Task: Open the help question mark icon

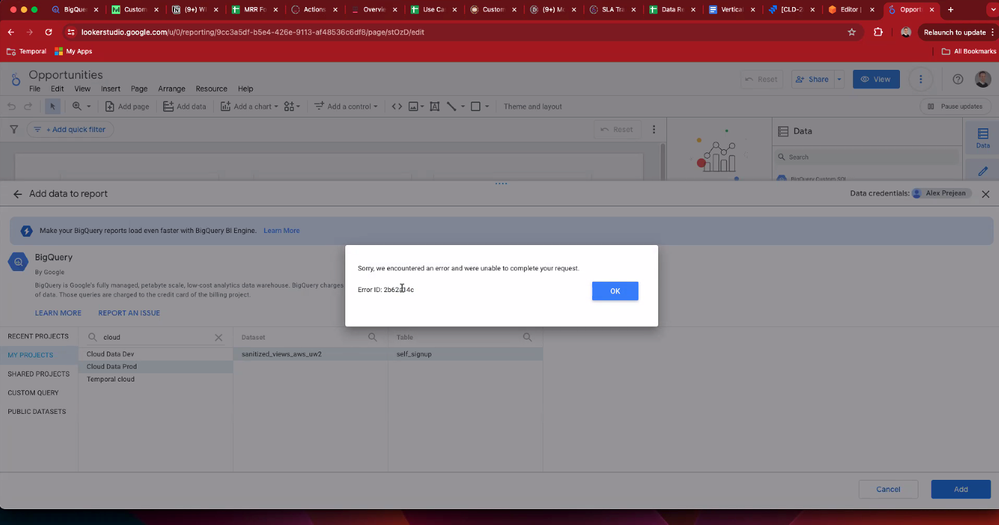Action: click(958, 79)
